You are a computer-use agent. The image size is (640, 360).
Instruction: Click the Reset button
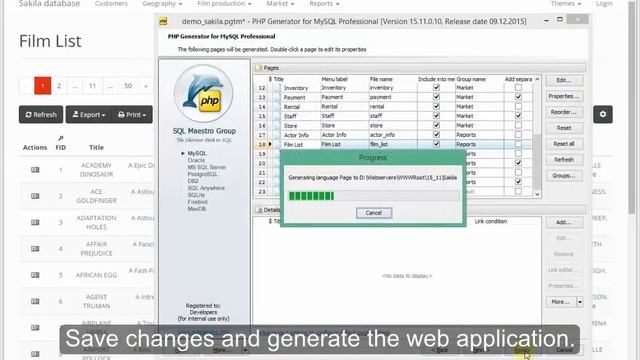point(564,128)
